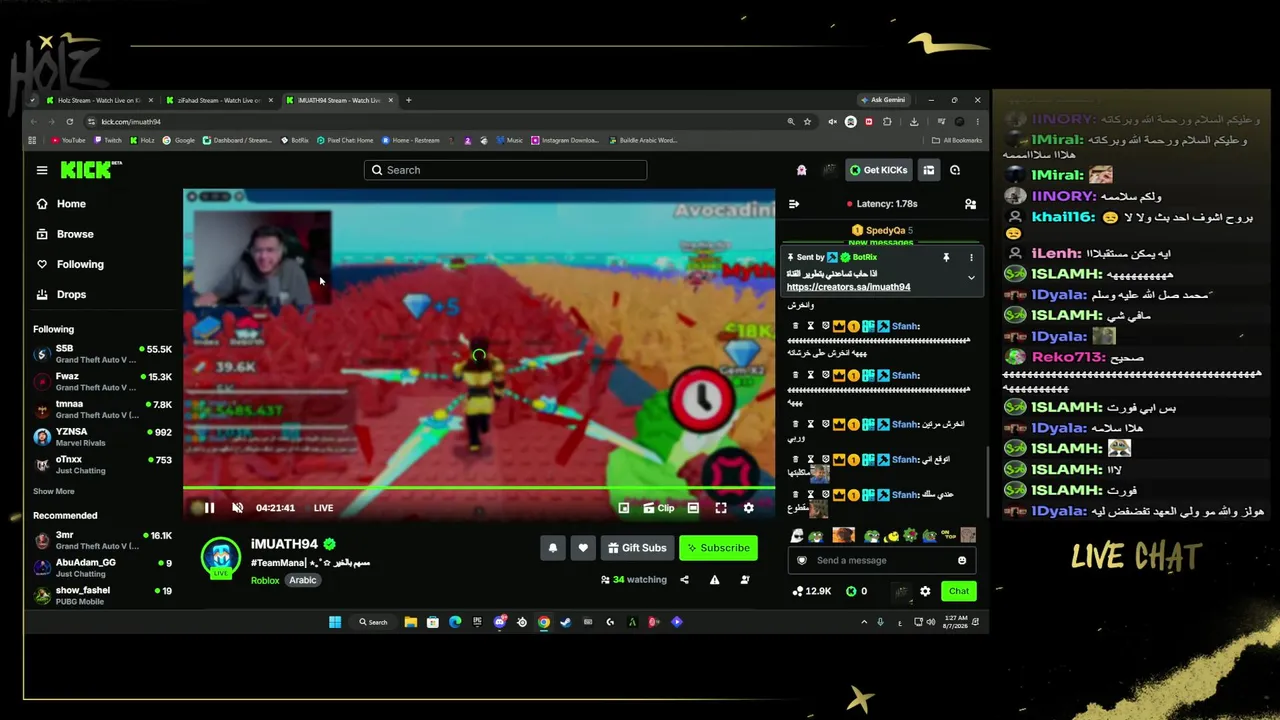Reload the page in the browser

[x=69, y=122]
